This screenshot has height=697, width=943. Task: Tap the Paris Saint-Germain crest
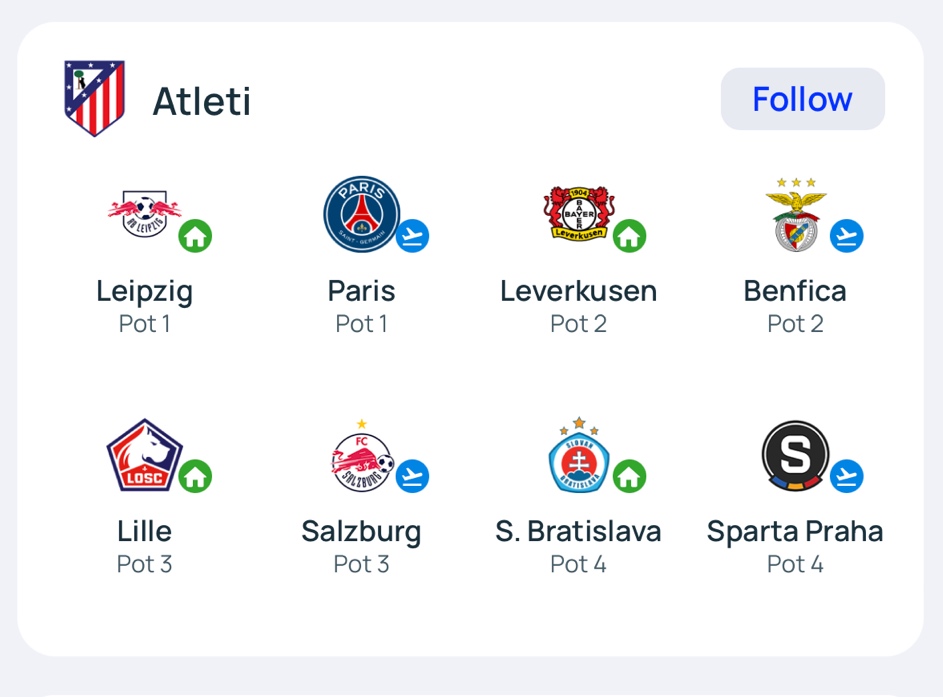[x=361, y=214]
